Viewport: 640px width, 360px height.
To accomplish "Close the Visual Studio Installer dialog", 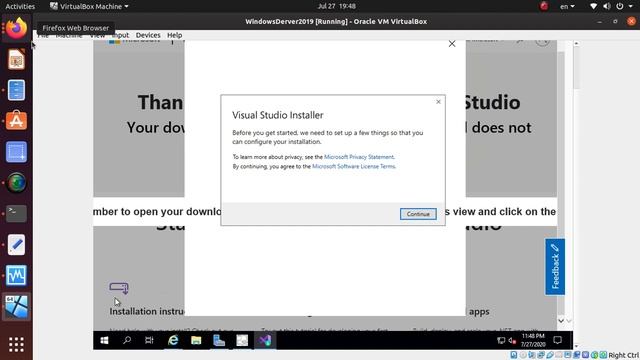I will pyautogui.click(x=438, y=102).
